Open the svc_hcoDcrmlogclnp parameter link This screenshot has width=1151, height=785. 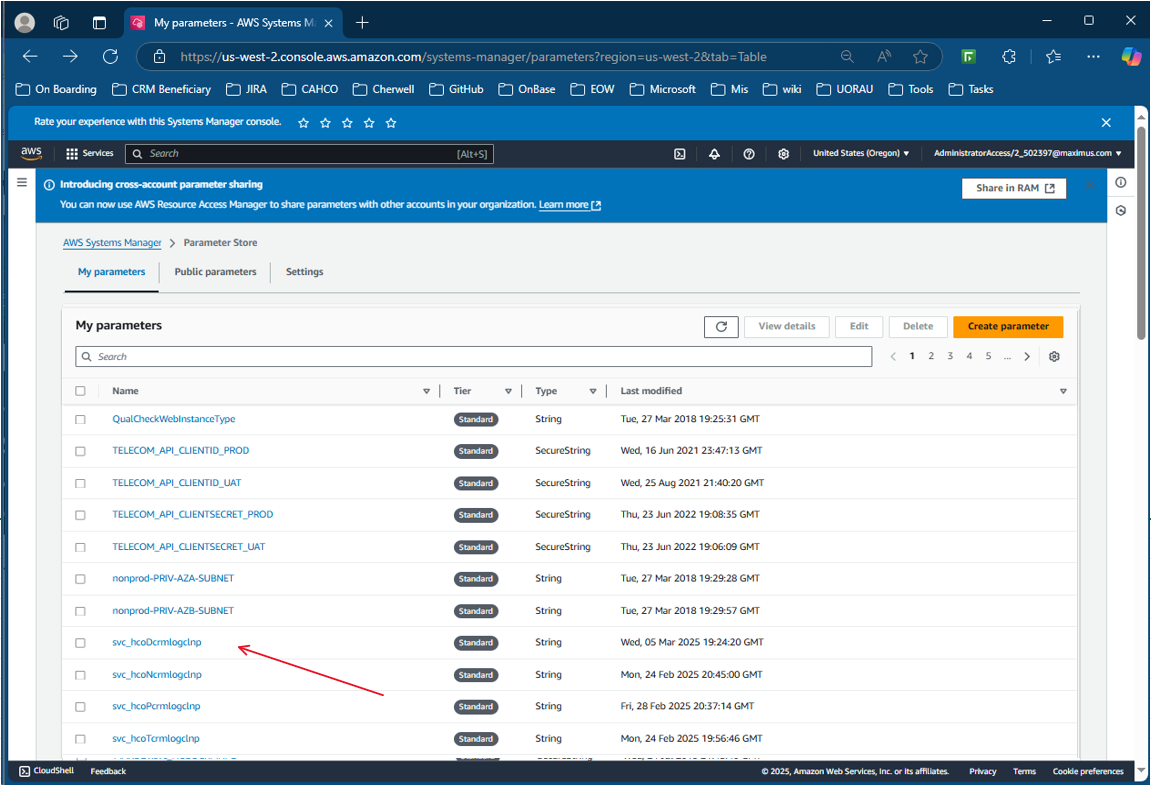coord(156,643)
